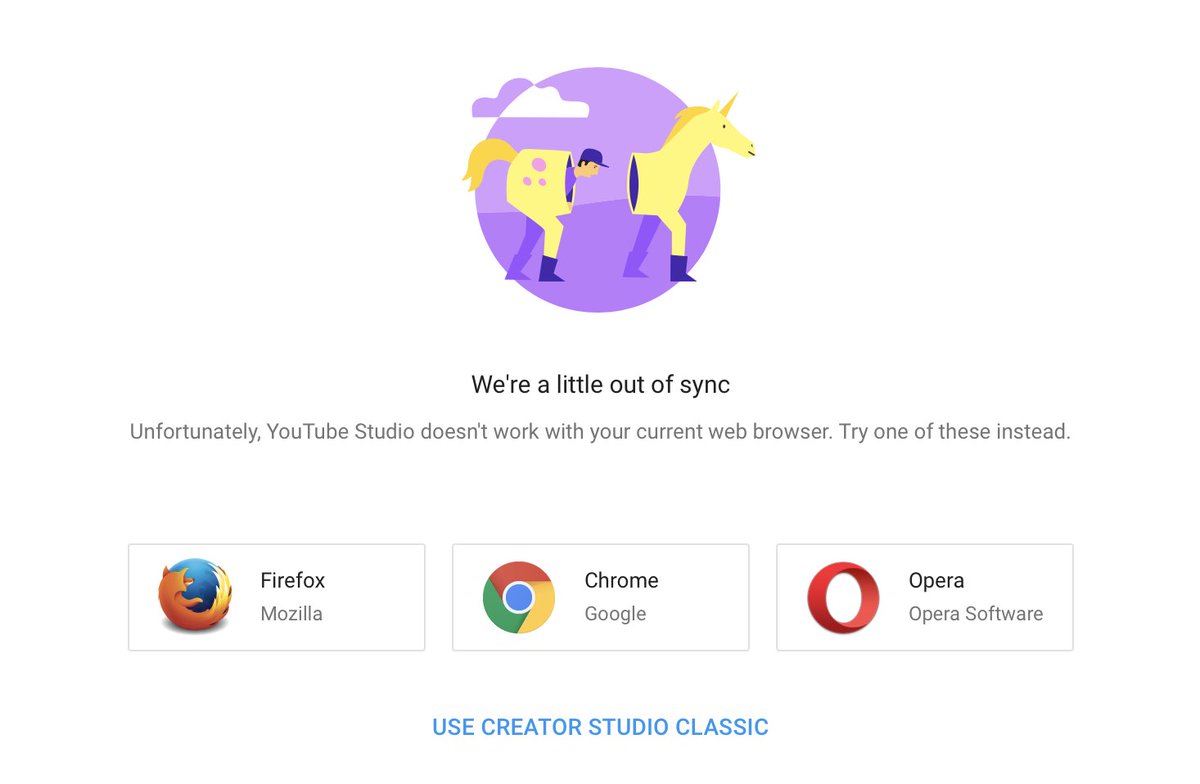
Task: Click the unsupported browser explanation sentence
Action: point(600,433)
